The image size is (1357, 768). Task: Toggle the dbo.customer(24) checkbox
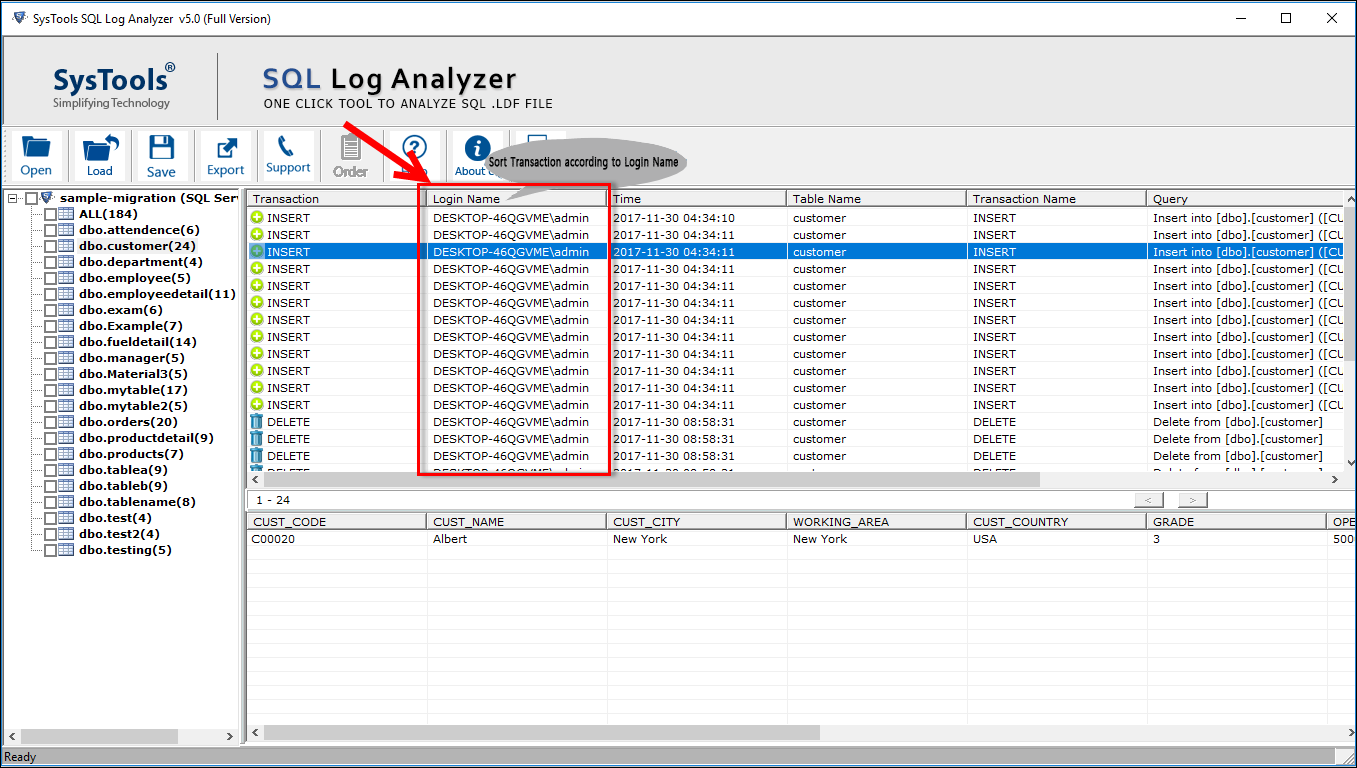[50, 246]
